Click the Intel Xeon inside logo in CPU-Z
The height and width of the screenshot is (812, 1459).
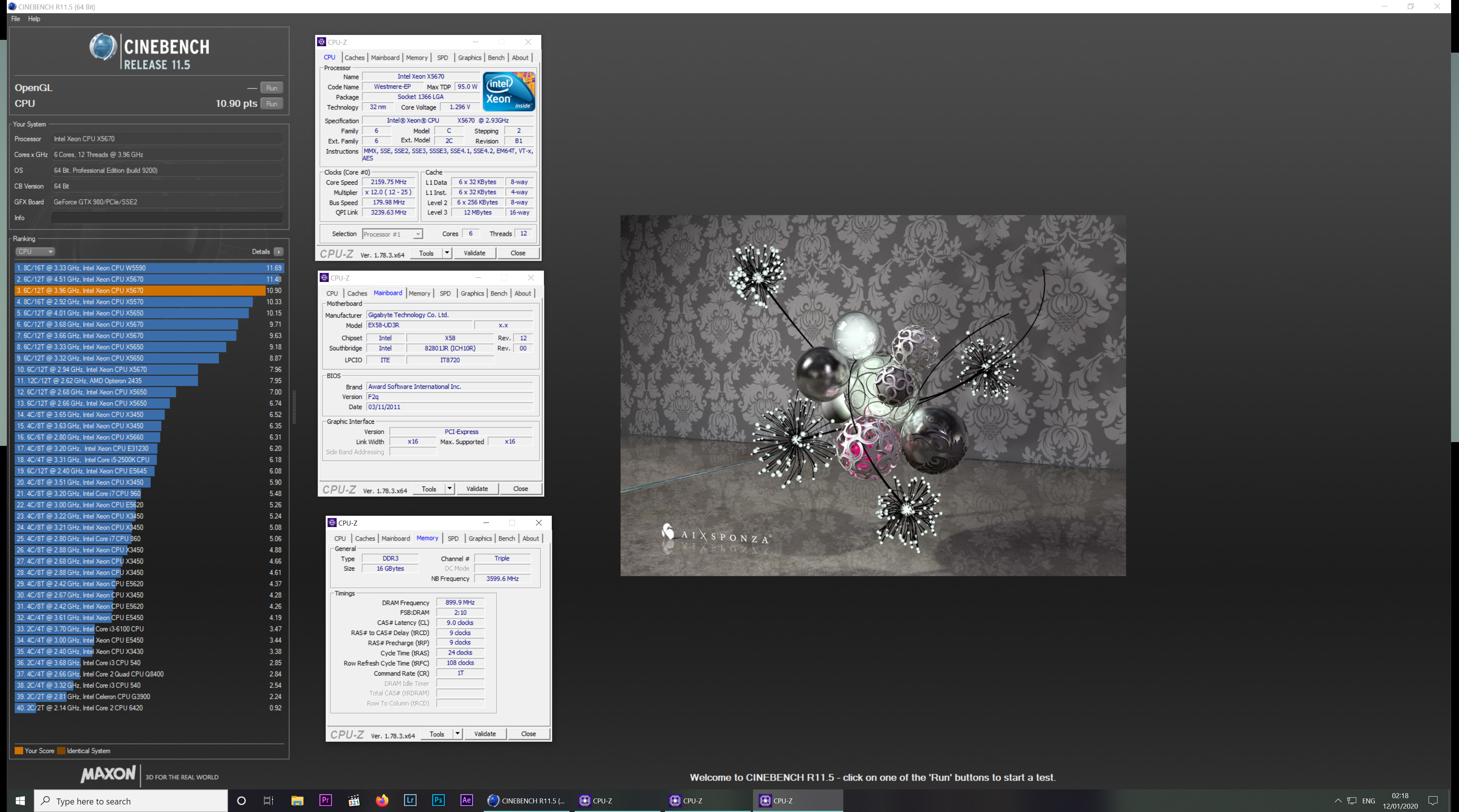point(509,91)
